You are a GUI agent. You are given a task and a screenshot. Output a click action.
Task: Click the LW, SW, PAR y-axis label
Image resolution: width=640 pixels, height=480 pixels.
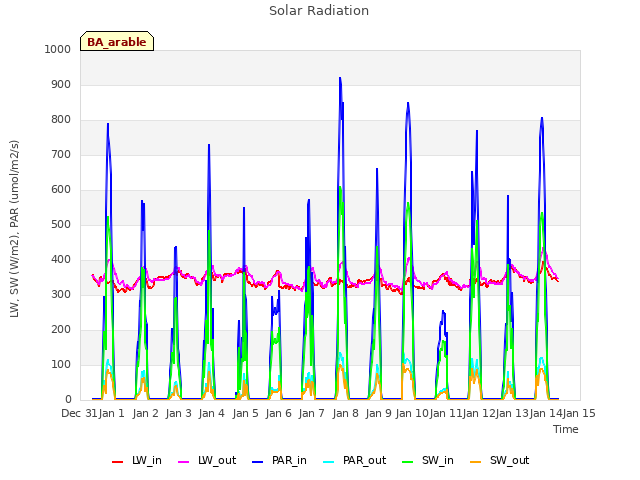(14, 229)
